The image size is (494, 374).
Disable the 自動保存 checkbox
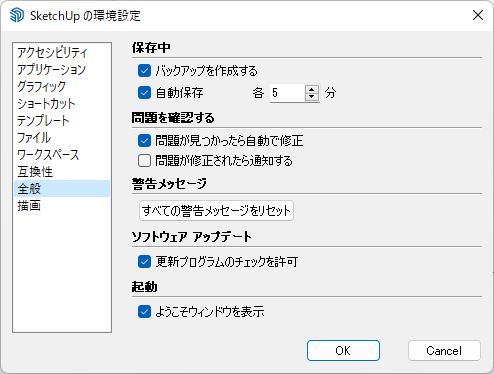[144, 93]
